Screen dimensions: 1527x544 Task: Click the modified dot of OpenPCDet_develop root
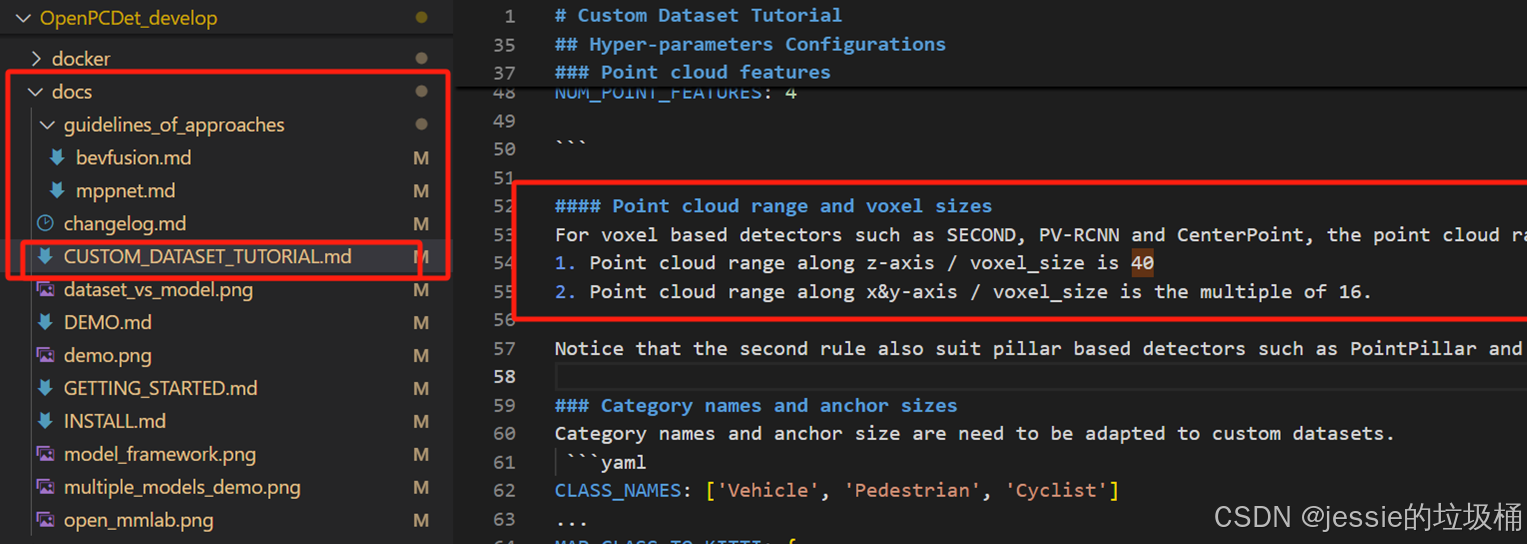coord(421,18)
